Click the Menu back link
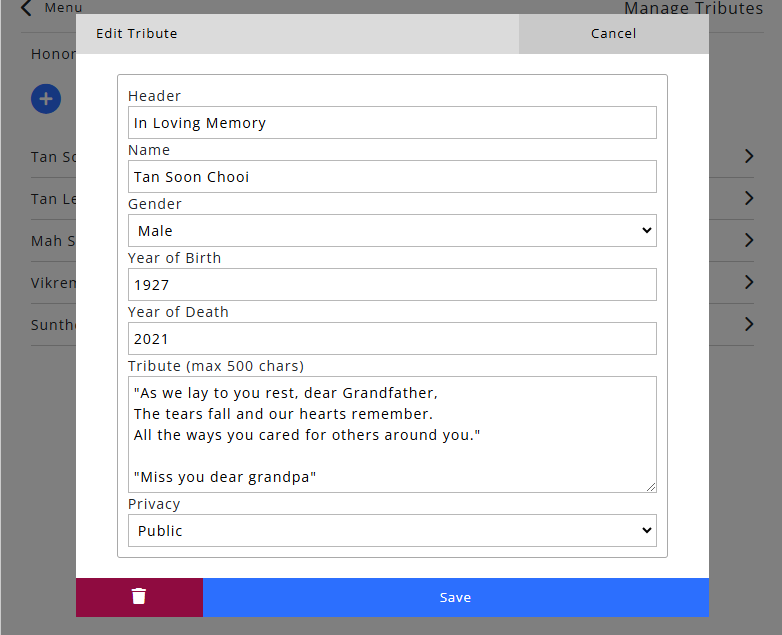782x635 pixels. [63, 8]
